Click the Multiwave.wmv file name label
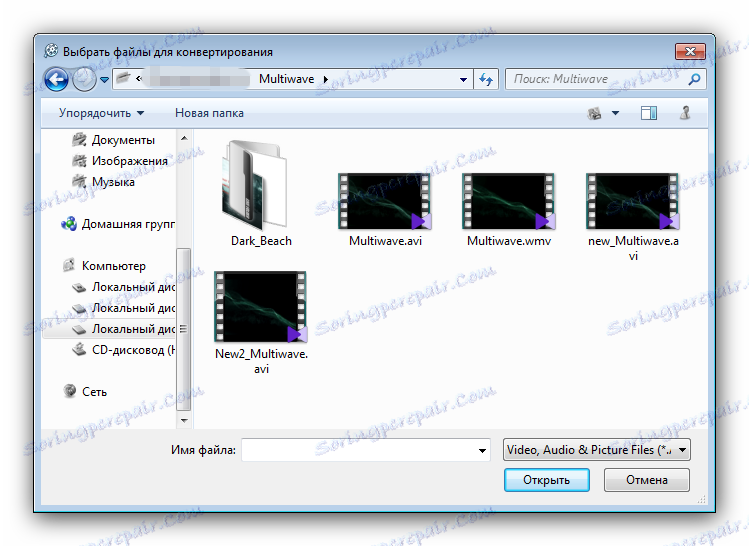Image resolution: width=749 pixels, height=546 pixels. (509, 241)
